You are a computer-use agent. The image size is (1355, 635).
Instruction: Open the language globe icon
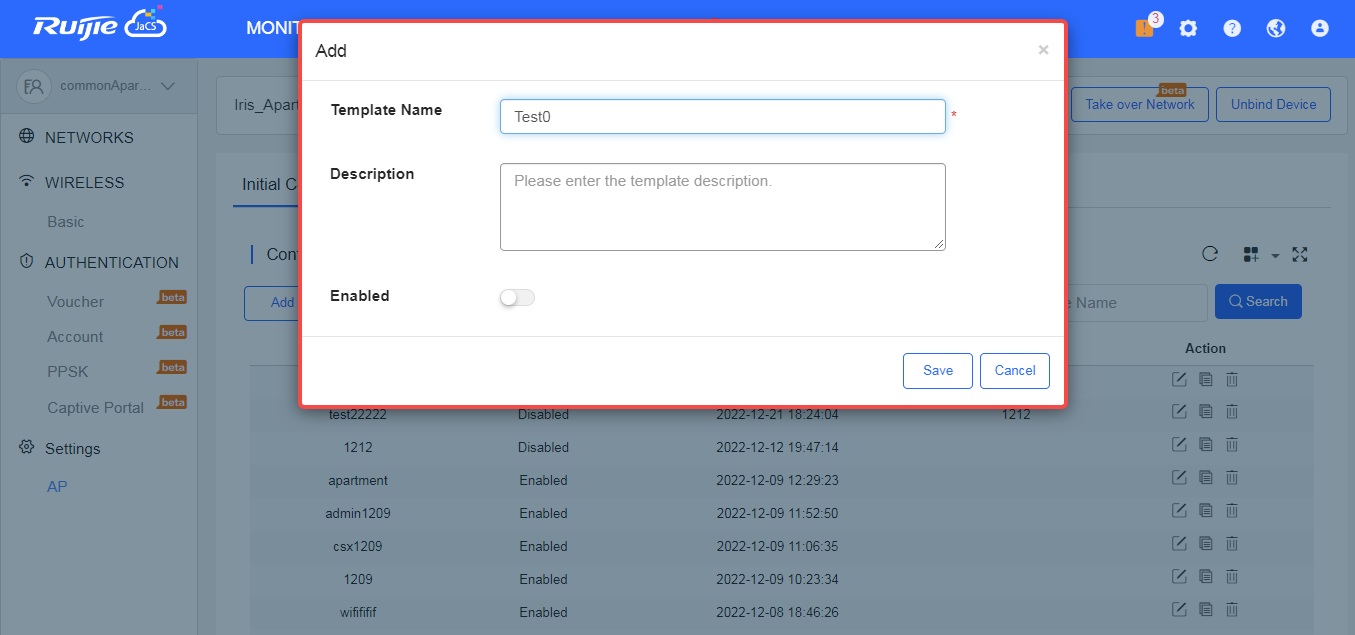tap(1276, 28)
